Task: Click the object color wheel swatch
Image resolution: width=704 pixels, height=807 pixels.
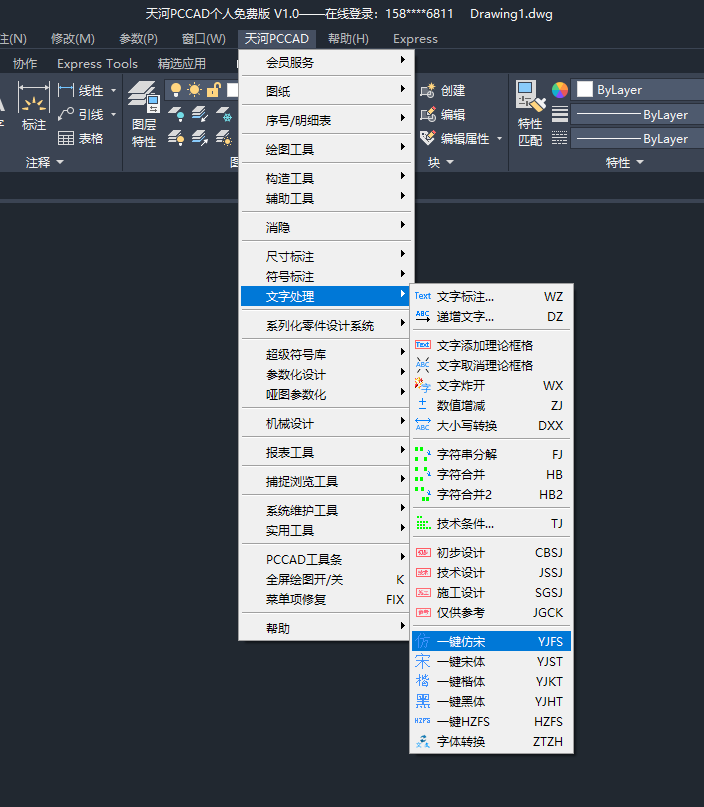Action: [560, 90]
